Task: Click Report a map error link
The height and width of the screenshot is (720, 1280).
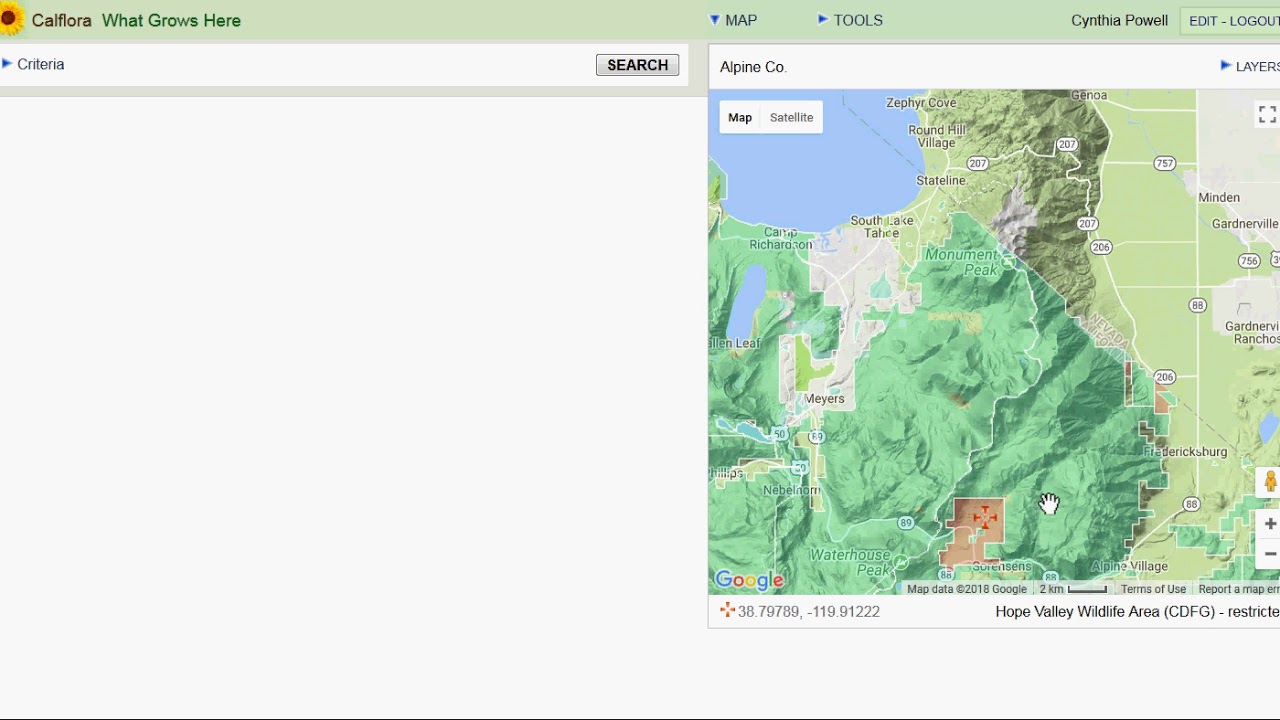Action: [1238, 589]
